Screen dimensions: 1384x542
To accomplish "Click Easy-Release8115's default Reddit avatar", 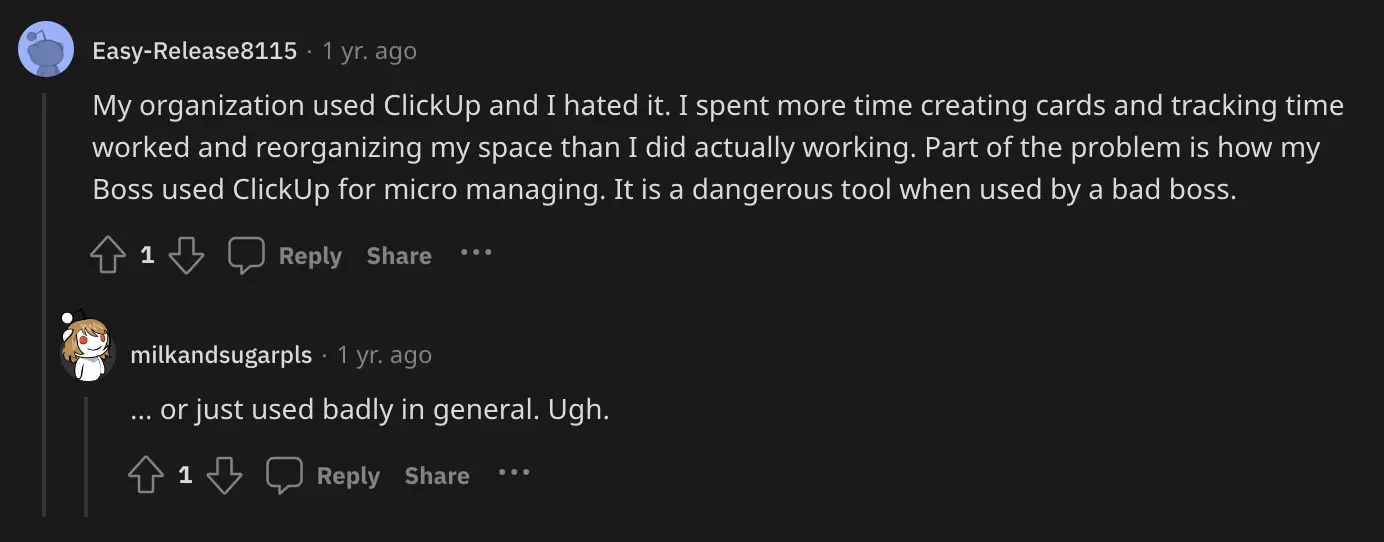I will [46, 49].
